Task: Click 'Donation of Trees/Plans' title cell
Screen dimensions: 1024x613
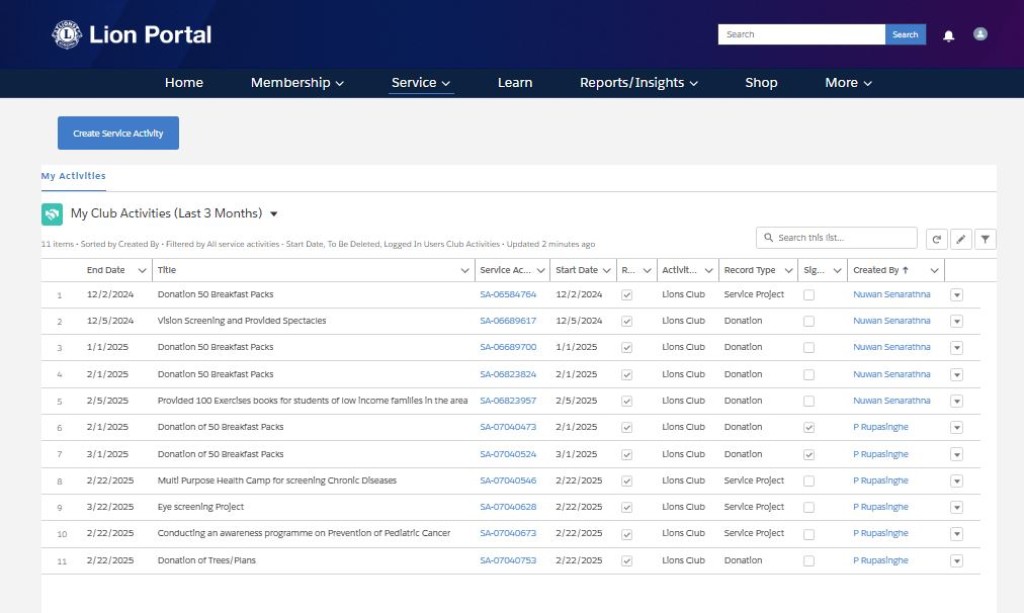Action: coord(206,560)
